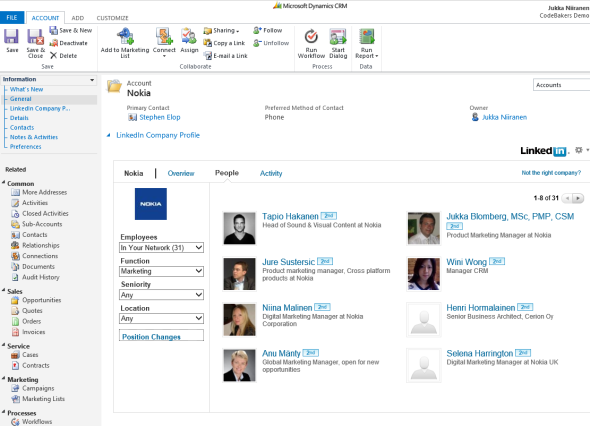Go to previous page of people
Viewport: 590px width, 426px height.
567,198
